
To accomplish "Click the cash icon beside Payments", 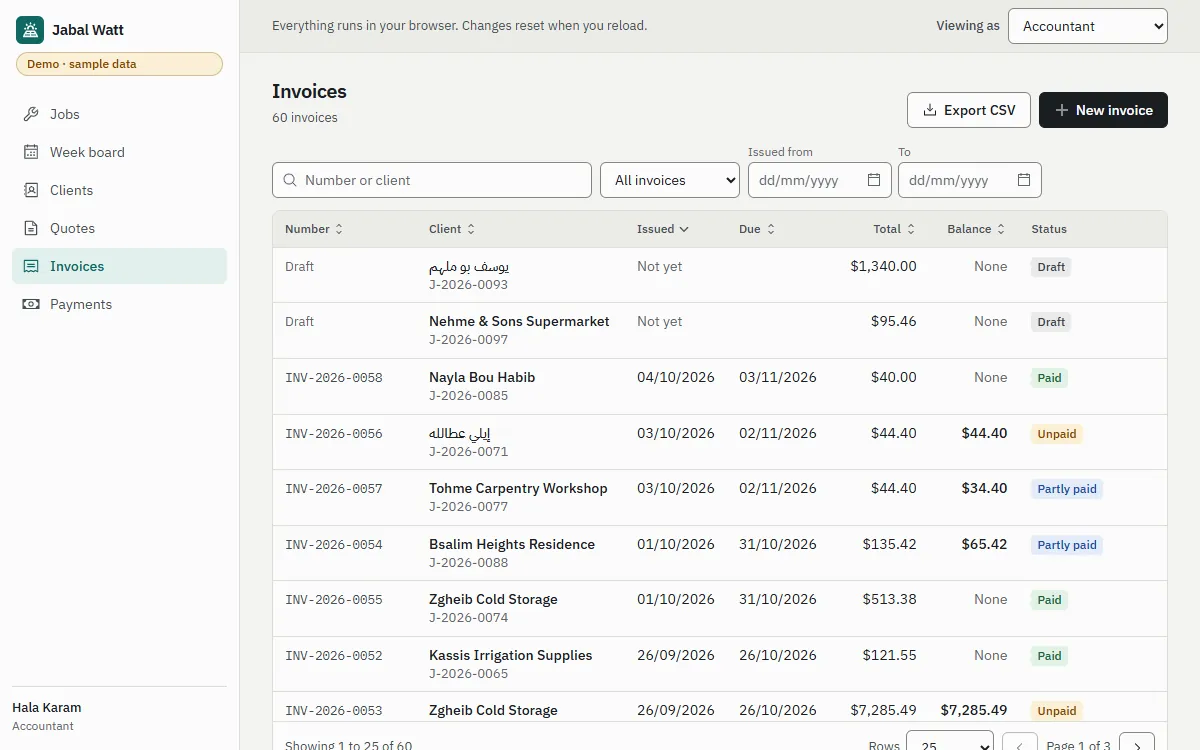I will click(31, 304).
